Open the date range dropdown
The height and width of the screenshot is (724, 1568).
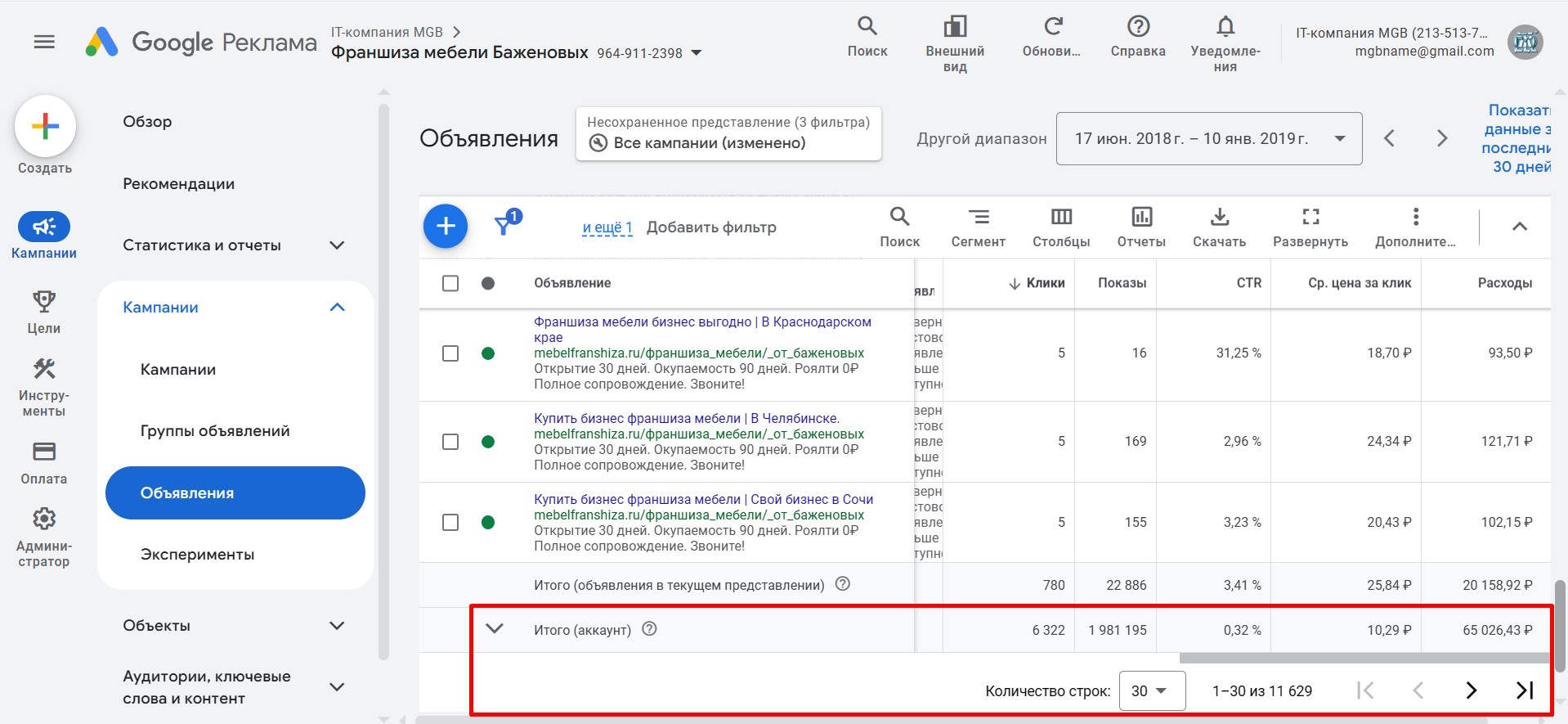tap(1209, 139)
